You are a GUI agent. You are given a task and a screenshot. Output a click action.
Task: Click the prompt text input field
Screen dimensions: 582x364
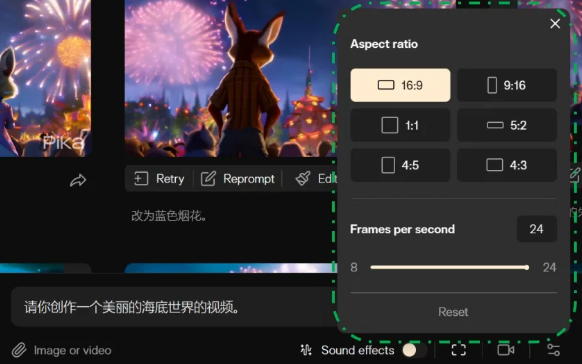(174, 307)
